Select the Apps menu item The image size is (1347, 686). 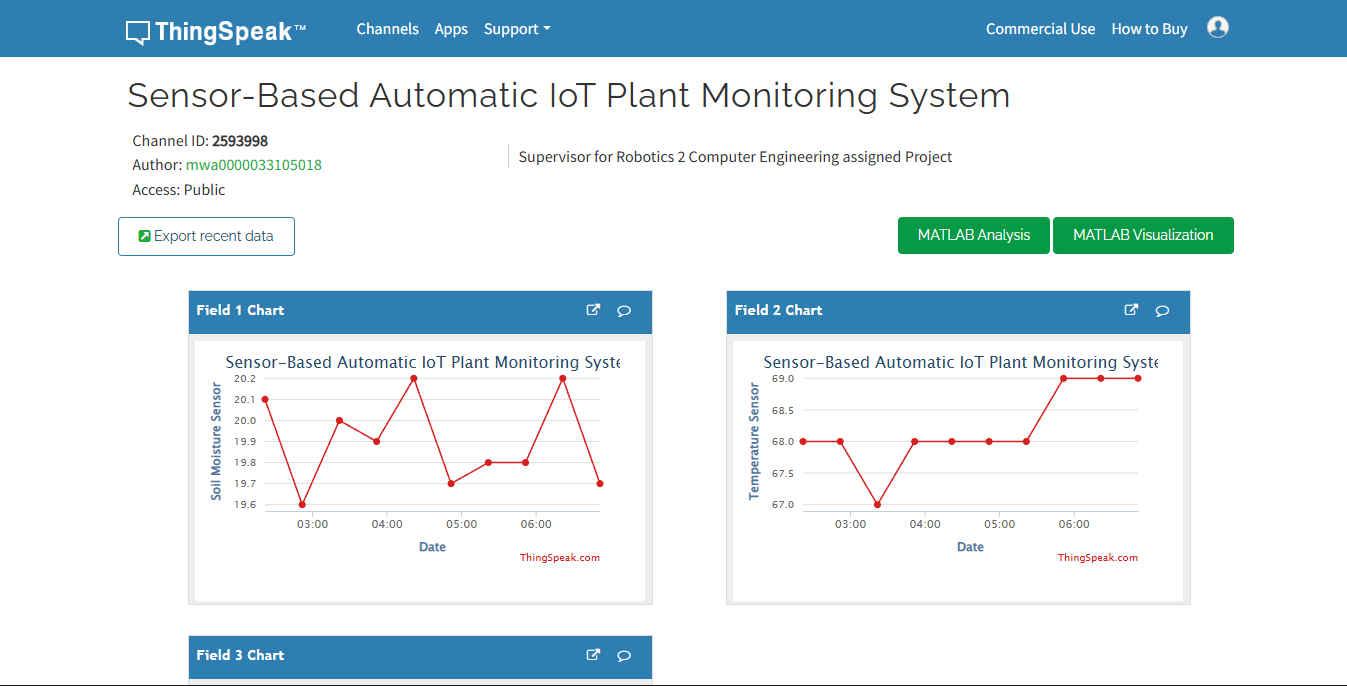point(451,28)
